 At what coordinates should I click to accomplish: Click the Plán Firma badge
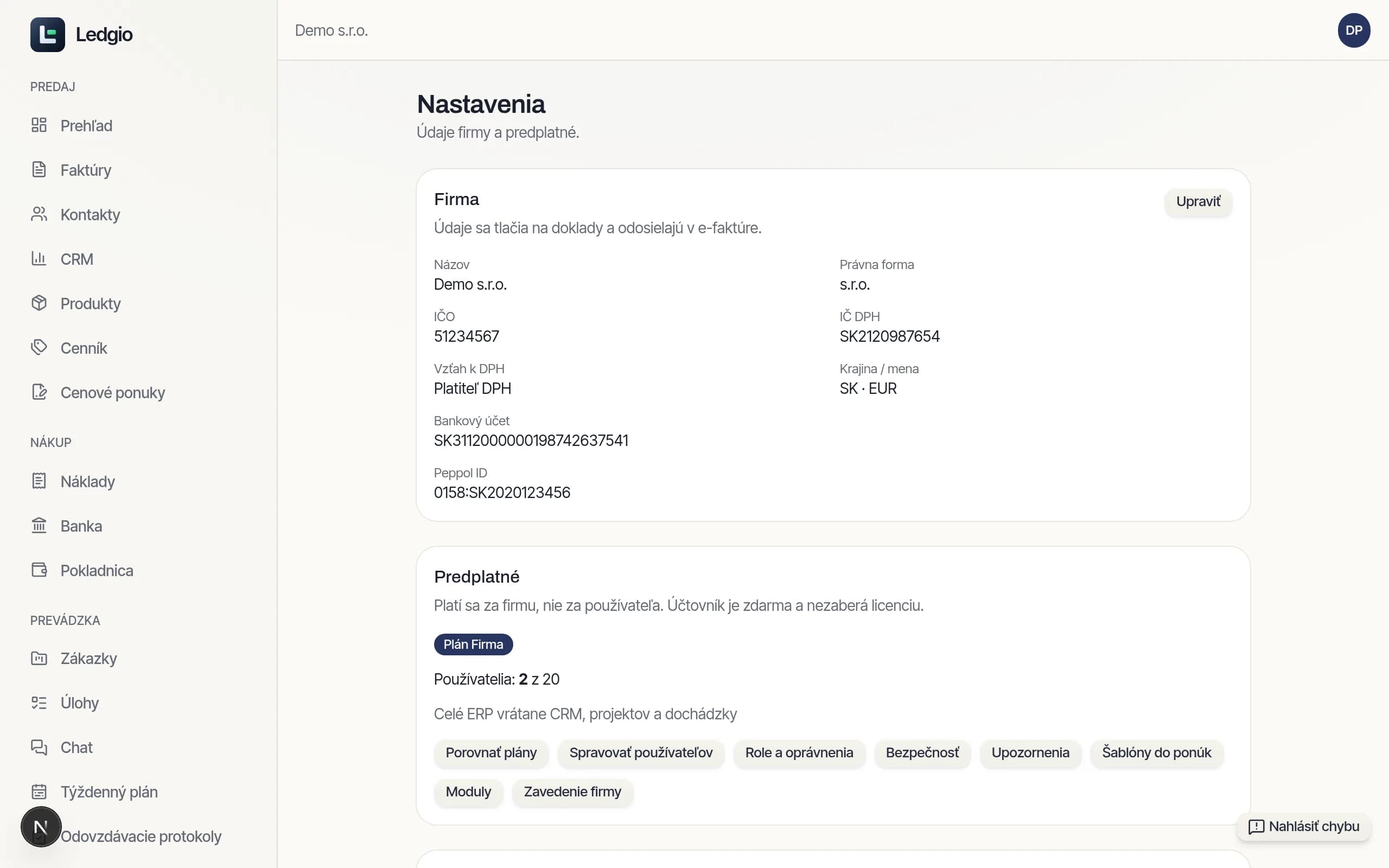coord(473,644)
